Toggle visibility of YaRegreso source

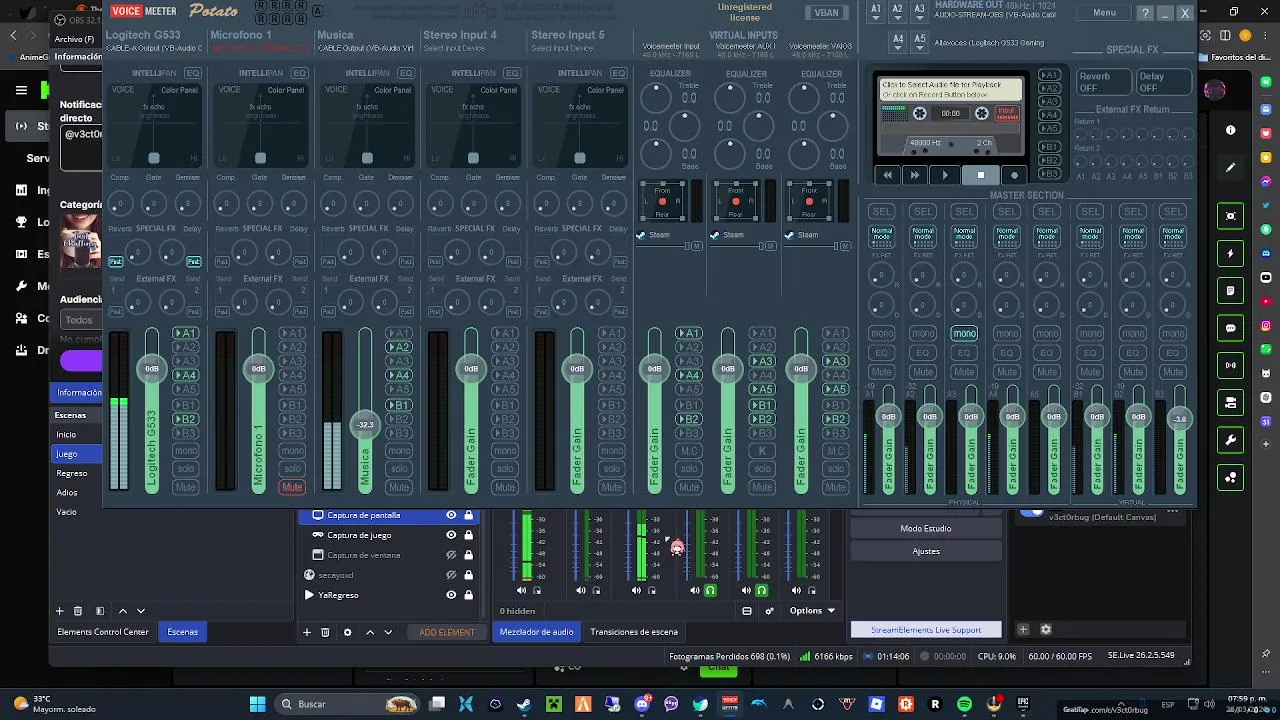pyautogui.click(x=451, y=595)
